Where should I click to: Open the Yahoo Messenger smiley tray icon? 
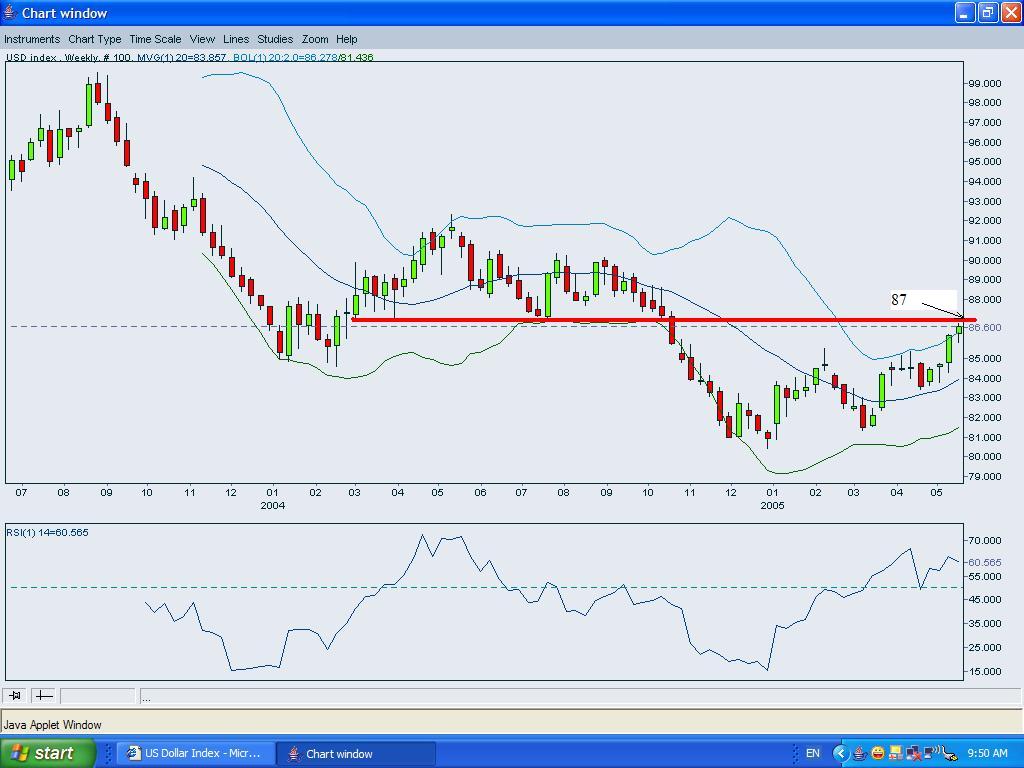(x=878, y=753)
